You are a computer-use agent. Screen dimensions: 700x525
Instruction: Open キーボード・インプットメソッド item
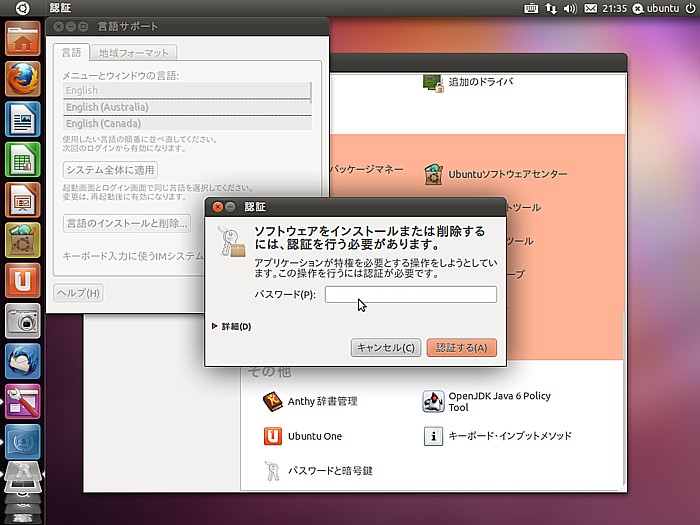tap(497, 436)
